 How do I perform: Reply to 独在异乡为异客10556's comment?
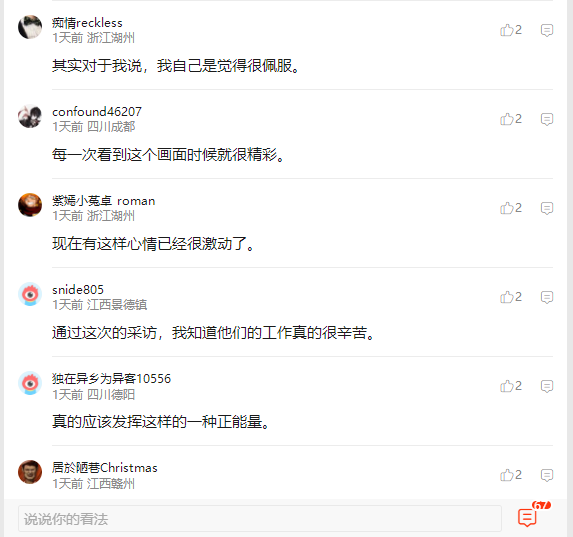(x=547, y=386)
